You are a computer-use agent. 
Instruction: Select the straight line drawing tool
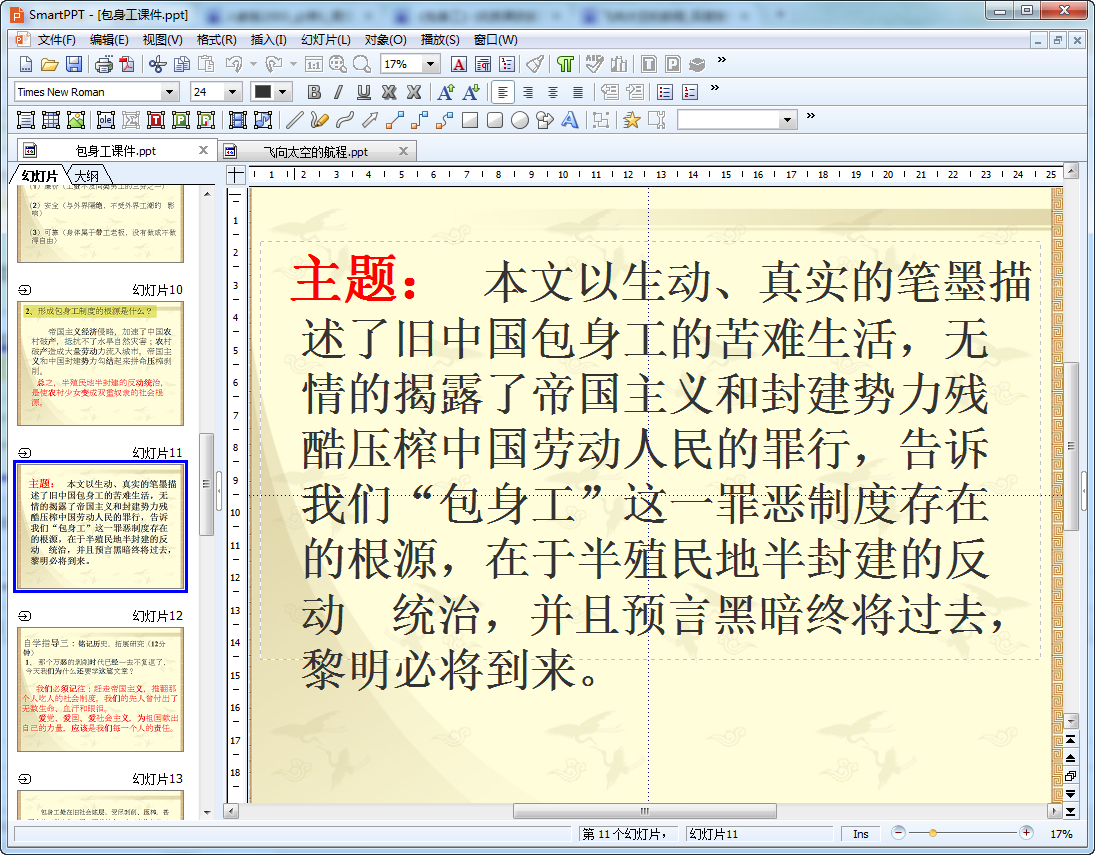point(294,120)
